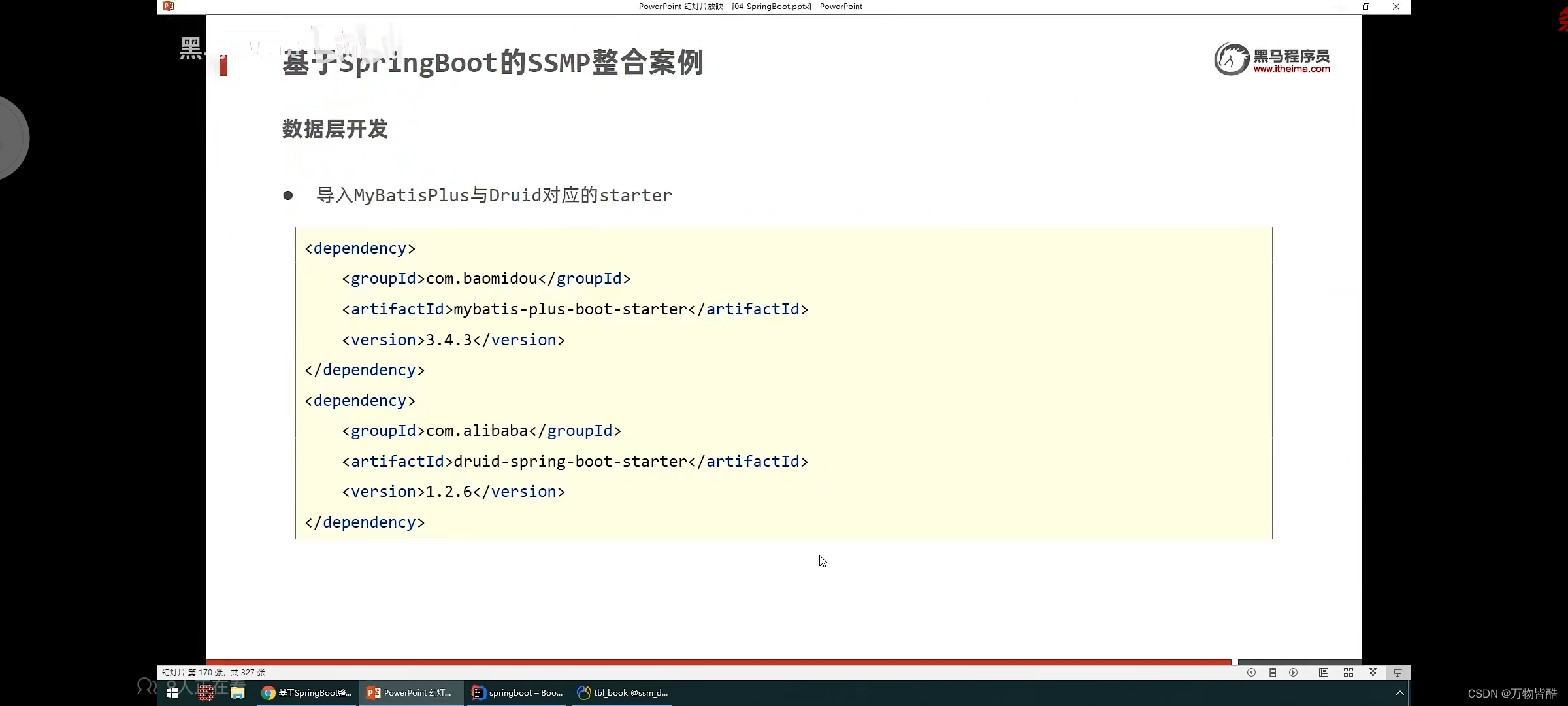Image resolution: width=1568 pixels, height=706 pixels.
Task: Switch to the Chrome SpringBoot taskbar window
Action: [306, 692]
